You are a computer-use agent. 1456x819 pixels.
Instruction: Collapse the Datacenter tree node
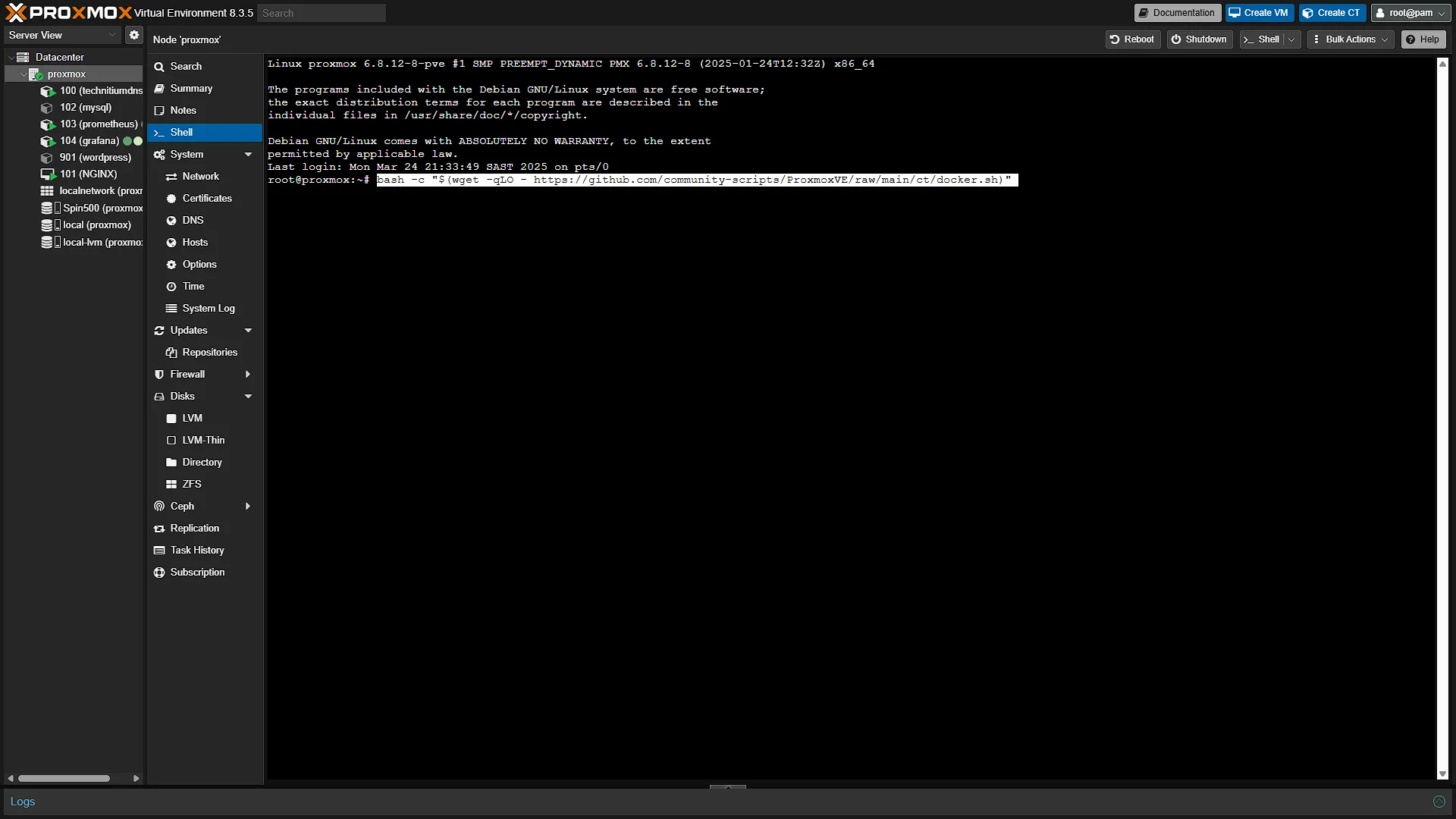11,57
